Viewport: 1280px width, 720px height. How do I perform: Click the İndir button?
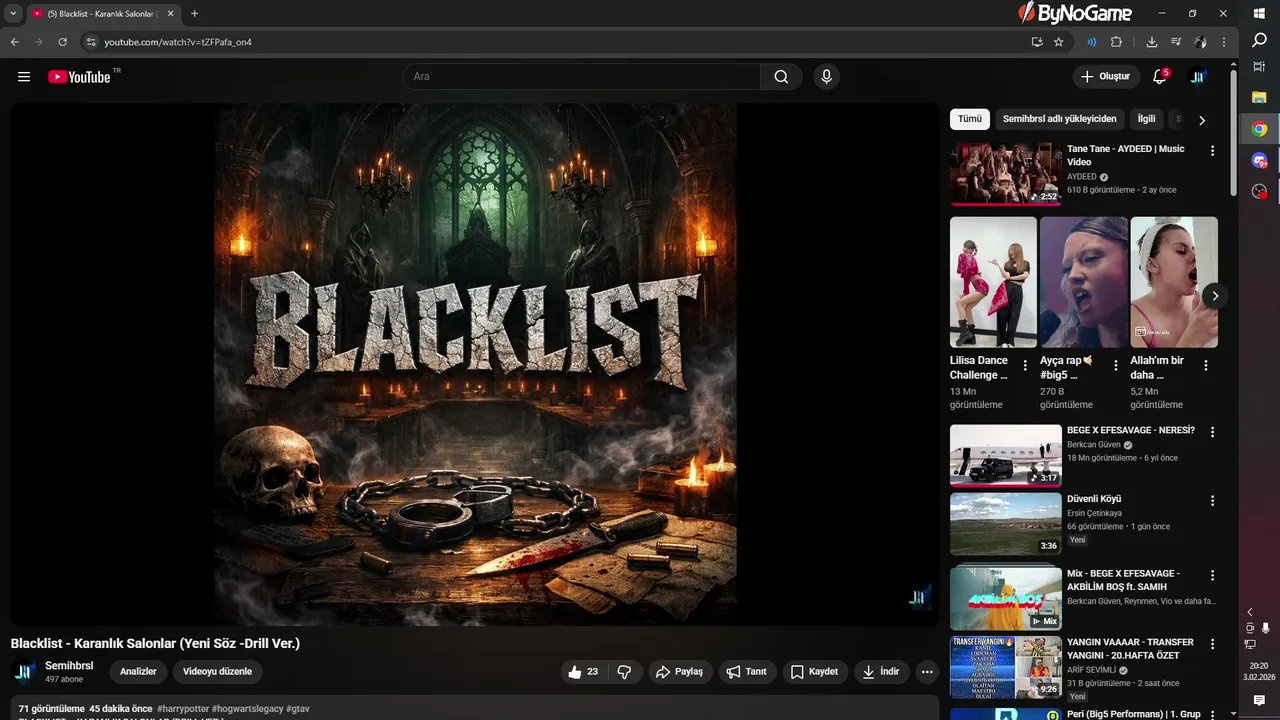click(x=881, y=672)
